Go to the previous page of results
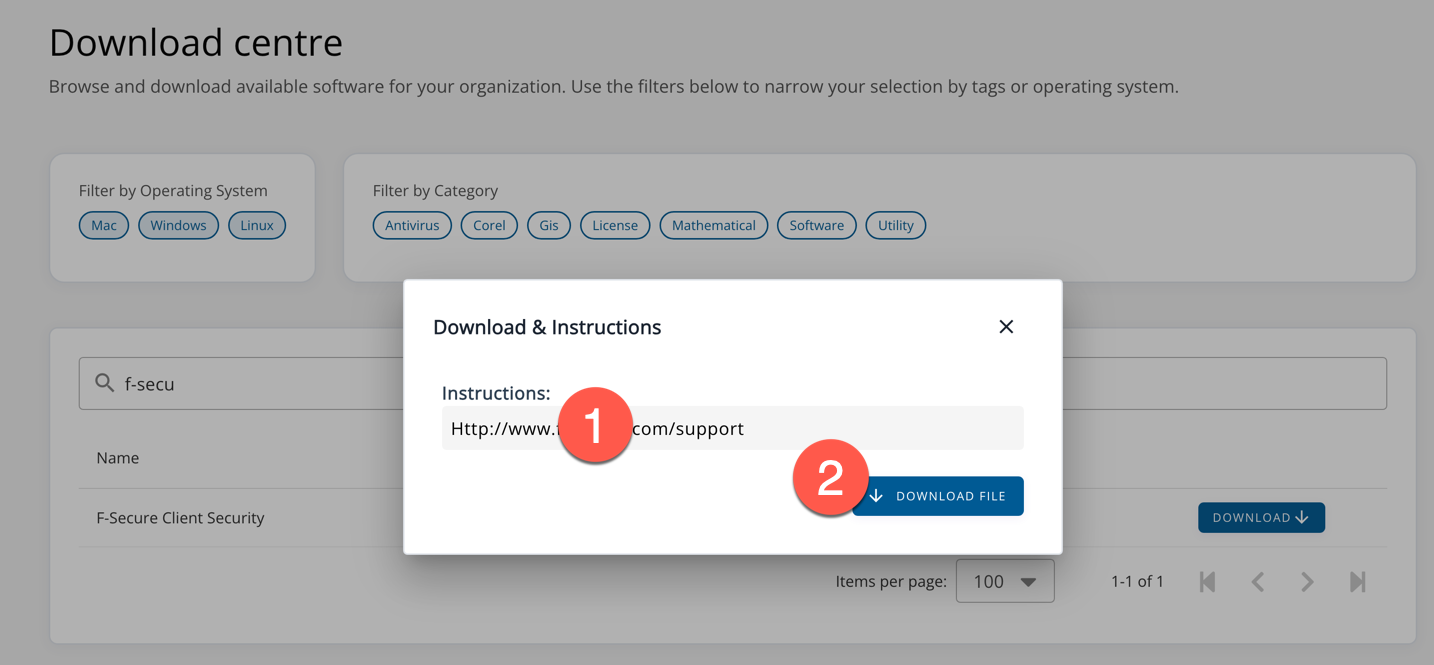This screenshot has width=1434, height=665. [x=1258, y=582]
